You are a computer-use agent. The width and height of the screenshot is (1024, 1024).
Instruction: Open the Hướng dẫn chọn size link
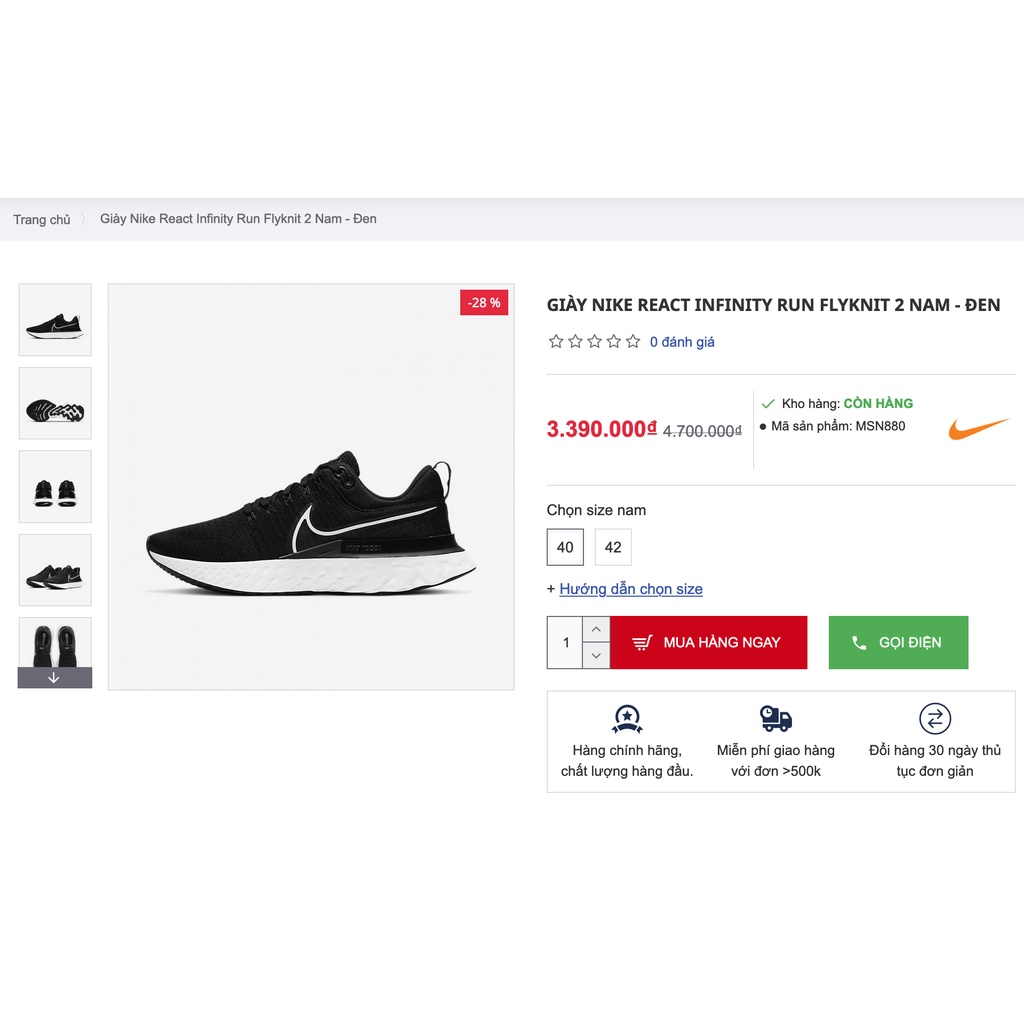(631, 589)
